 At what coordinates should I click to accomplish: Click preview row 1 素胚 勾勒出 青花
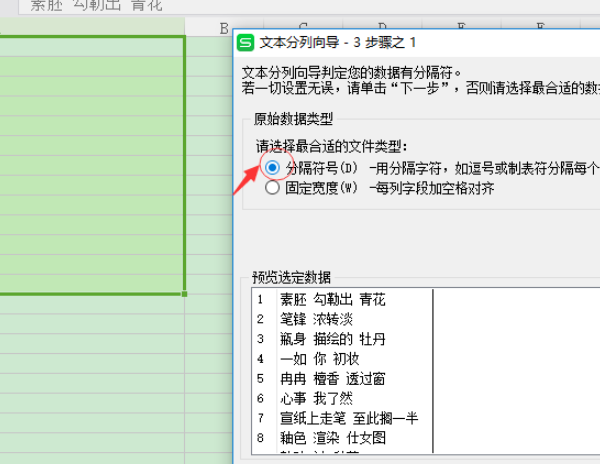[333, 300]
